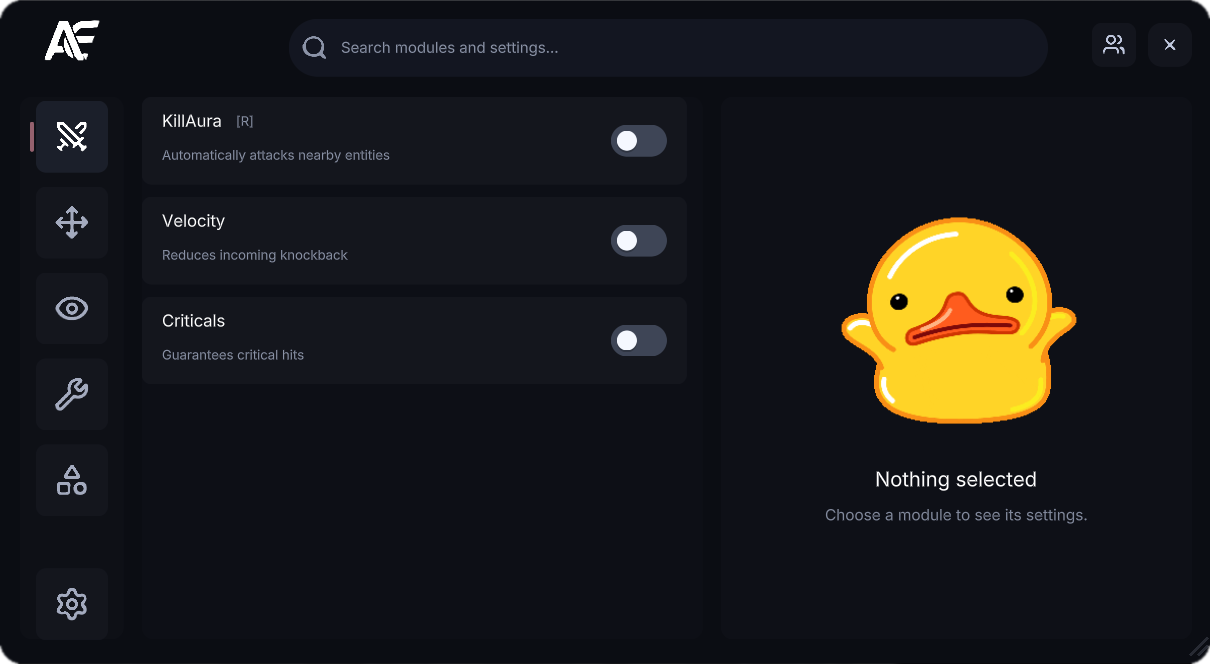Enable the Velocity toggle
Screen dimensions: 1210x664
pos(639,241)
